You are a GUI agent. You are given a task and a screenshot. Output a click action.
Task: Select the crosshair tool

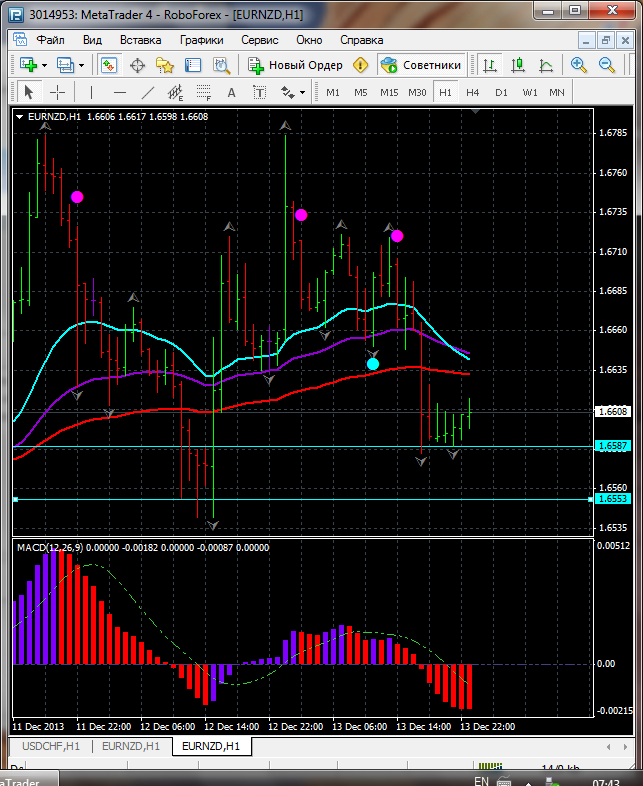58,92
